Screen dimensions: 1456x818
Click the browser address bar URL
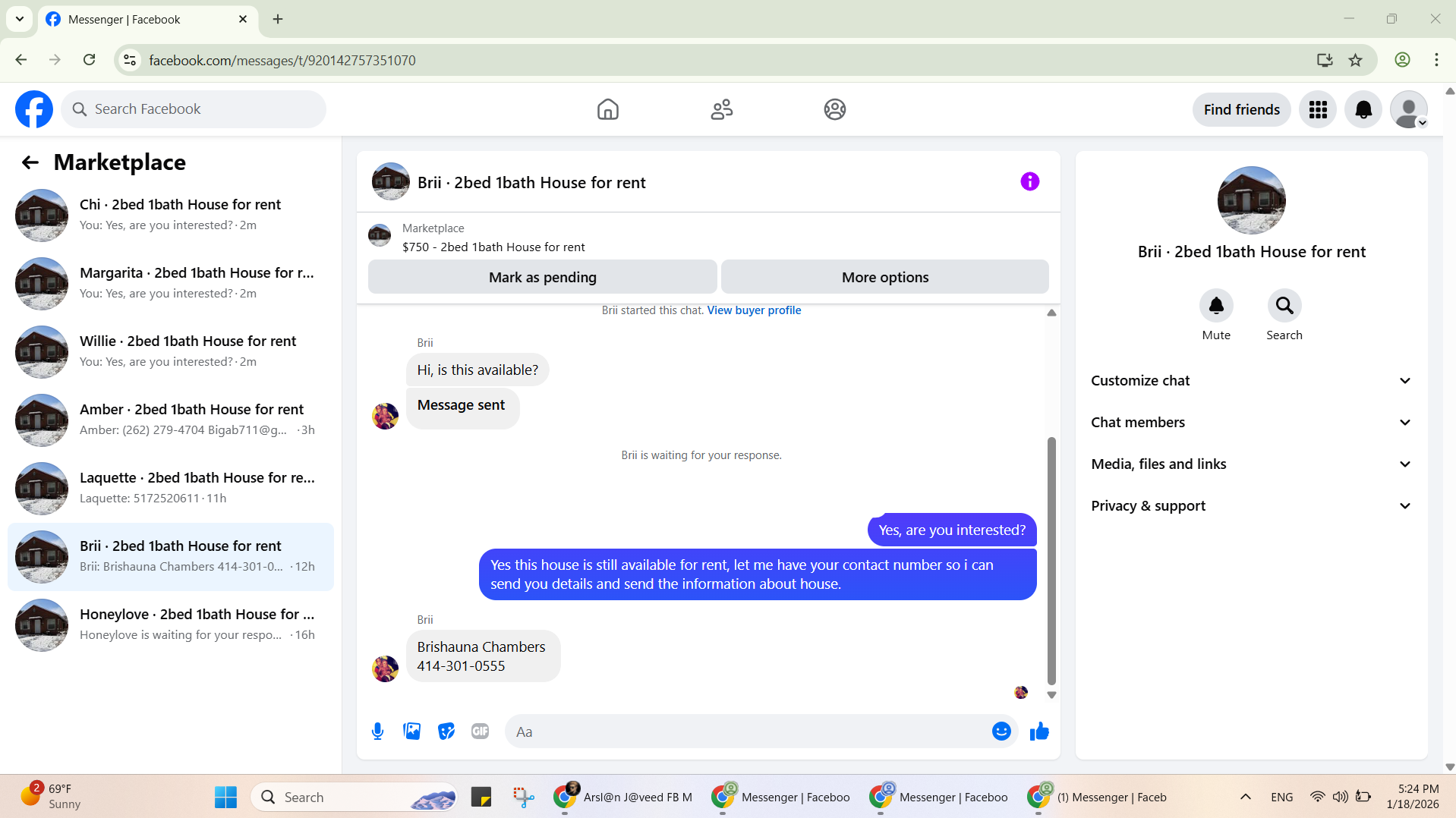[x=282, y=60]
